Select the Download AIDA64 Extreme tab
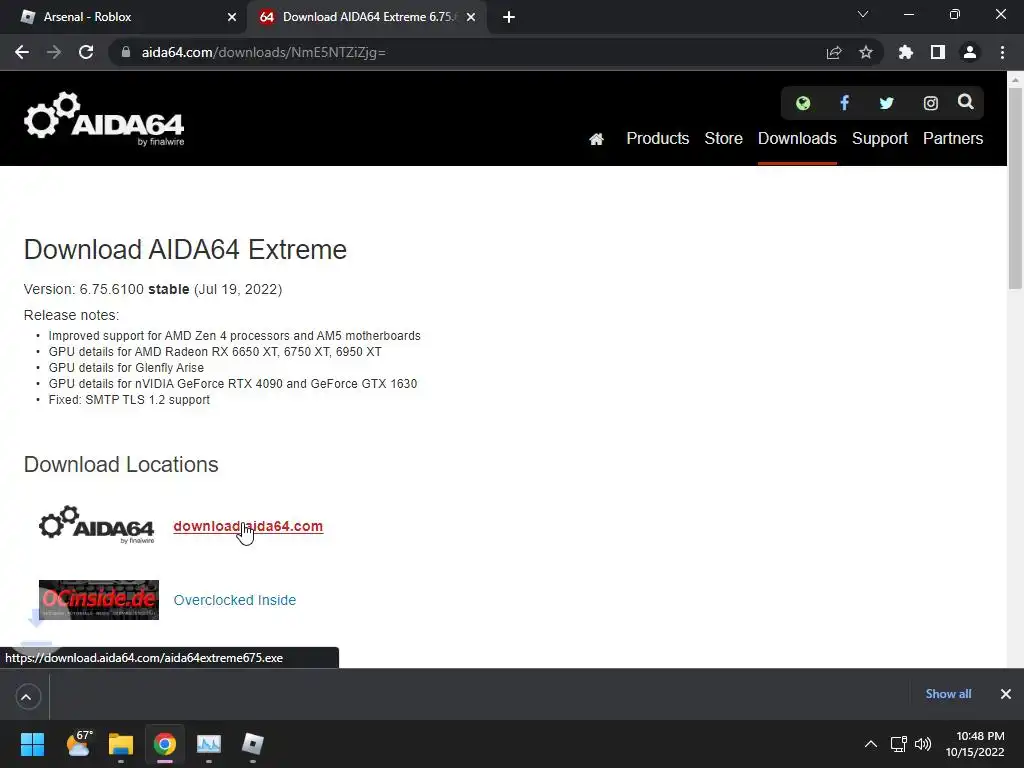 tap(368, 17)
